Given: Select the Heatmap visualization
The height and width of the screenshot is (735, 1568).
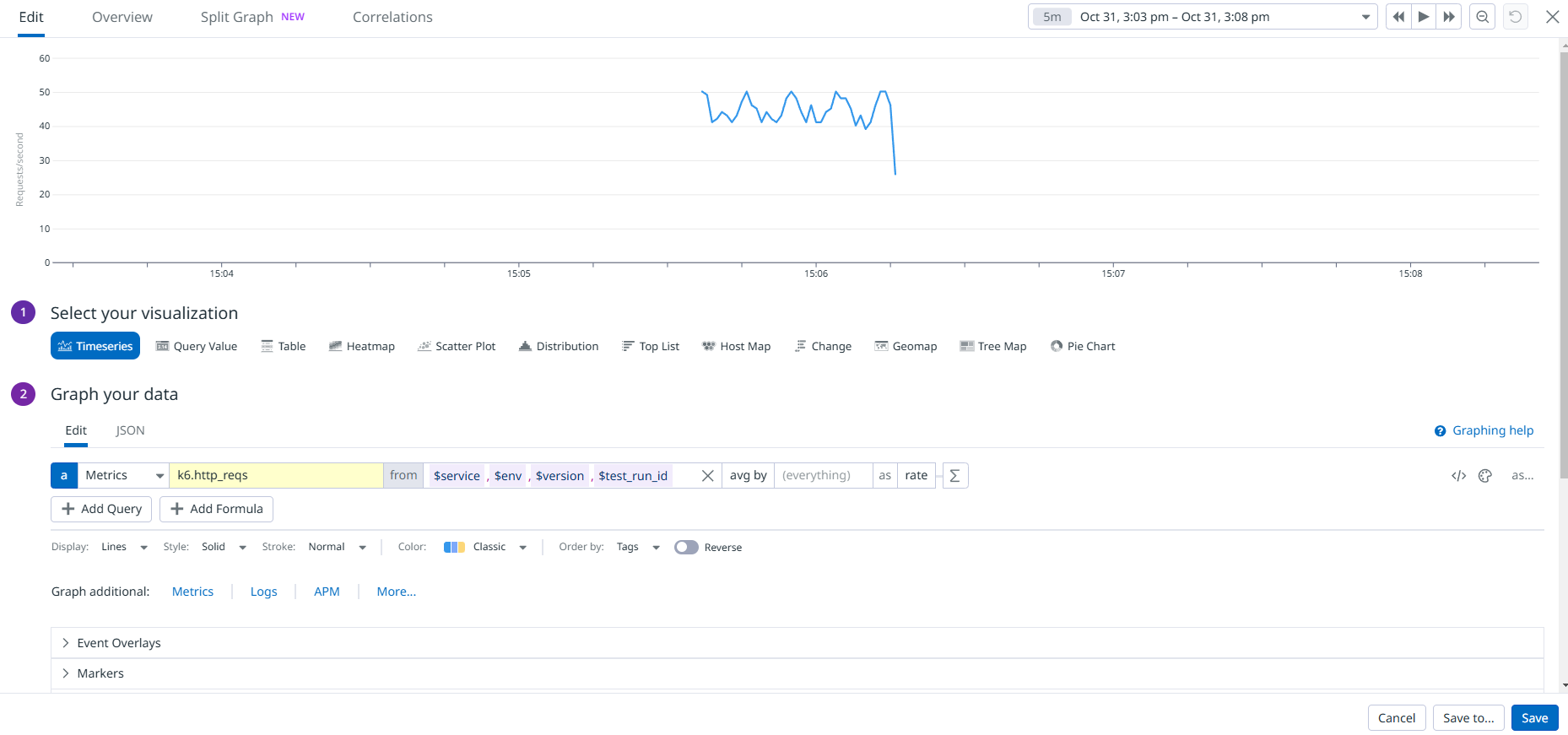Looking at the screenshot, I should [362, 346].
